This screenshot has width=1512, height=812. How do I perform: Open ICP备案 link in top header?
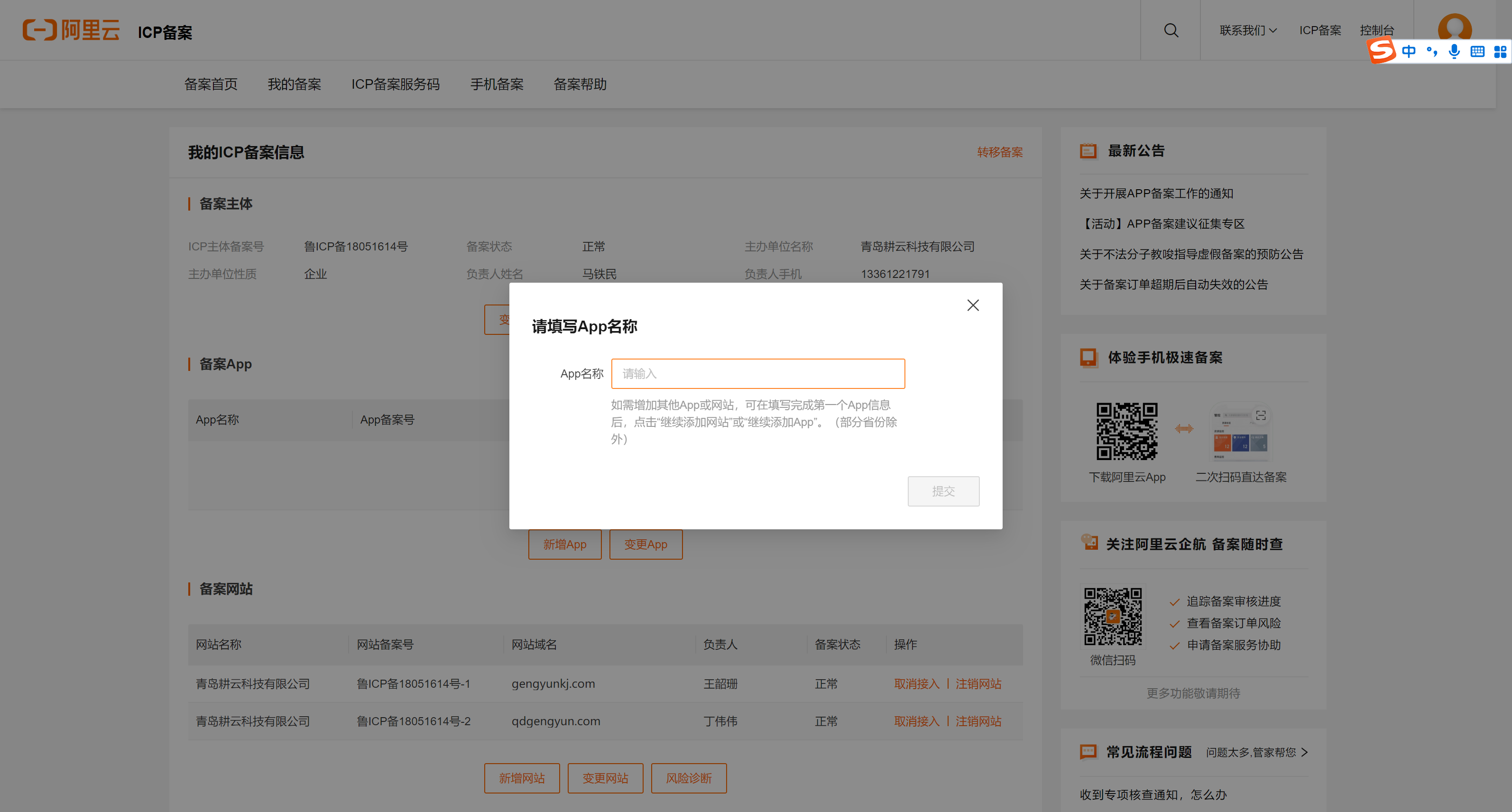[x=1320, y=30]
